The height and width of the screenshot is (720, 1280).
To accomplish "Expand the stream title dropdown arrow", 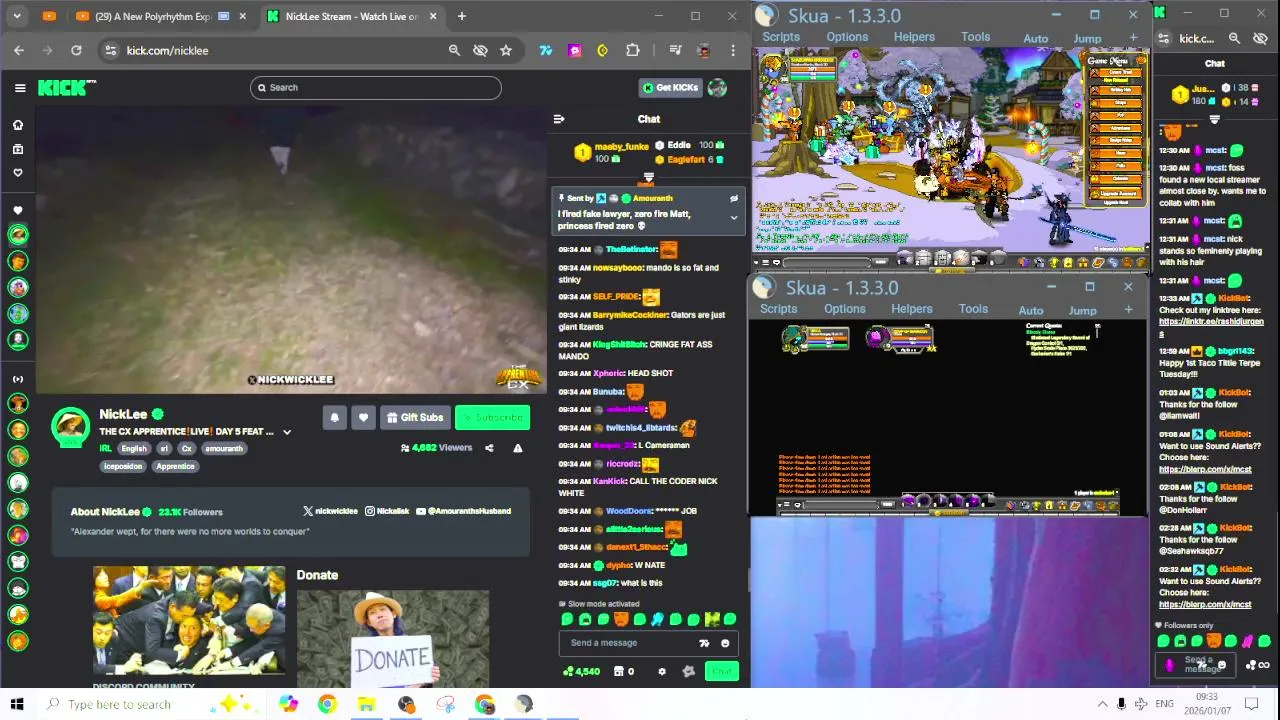I will [x=287, y=432].
